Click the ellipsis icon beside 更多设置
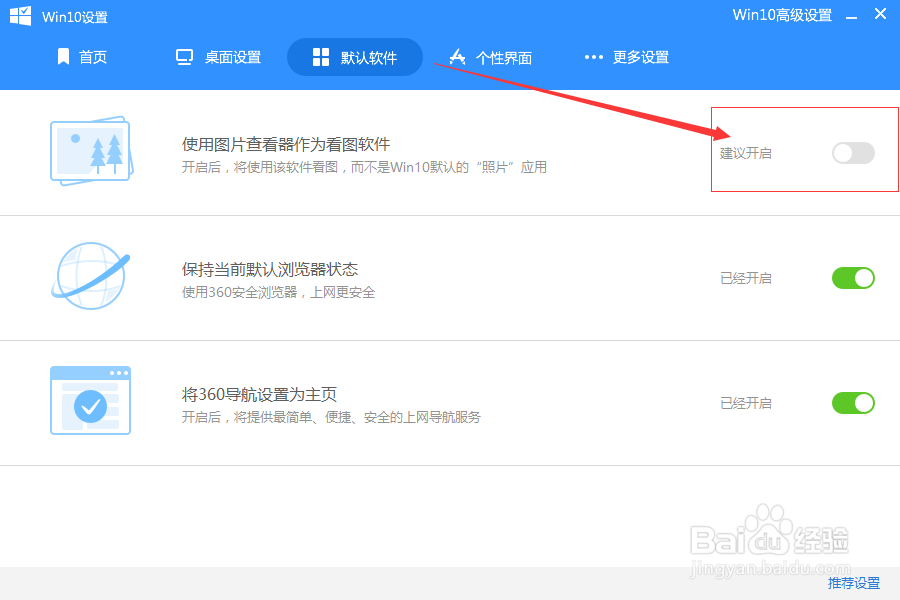This screenshot has width=900, height=600. (x=593, y=57)
